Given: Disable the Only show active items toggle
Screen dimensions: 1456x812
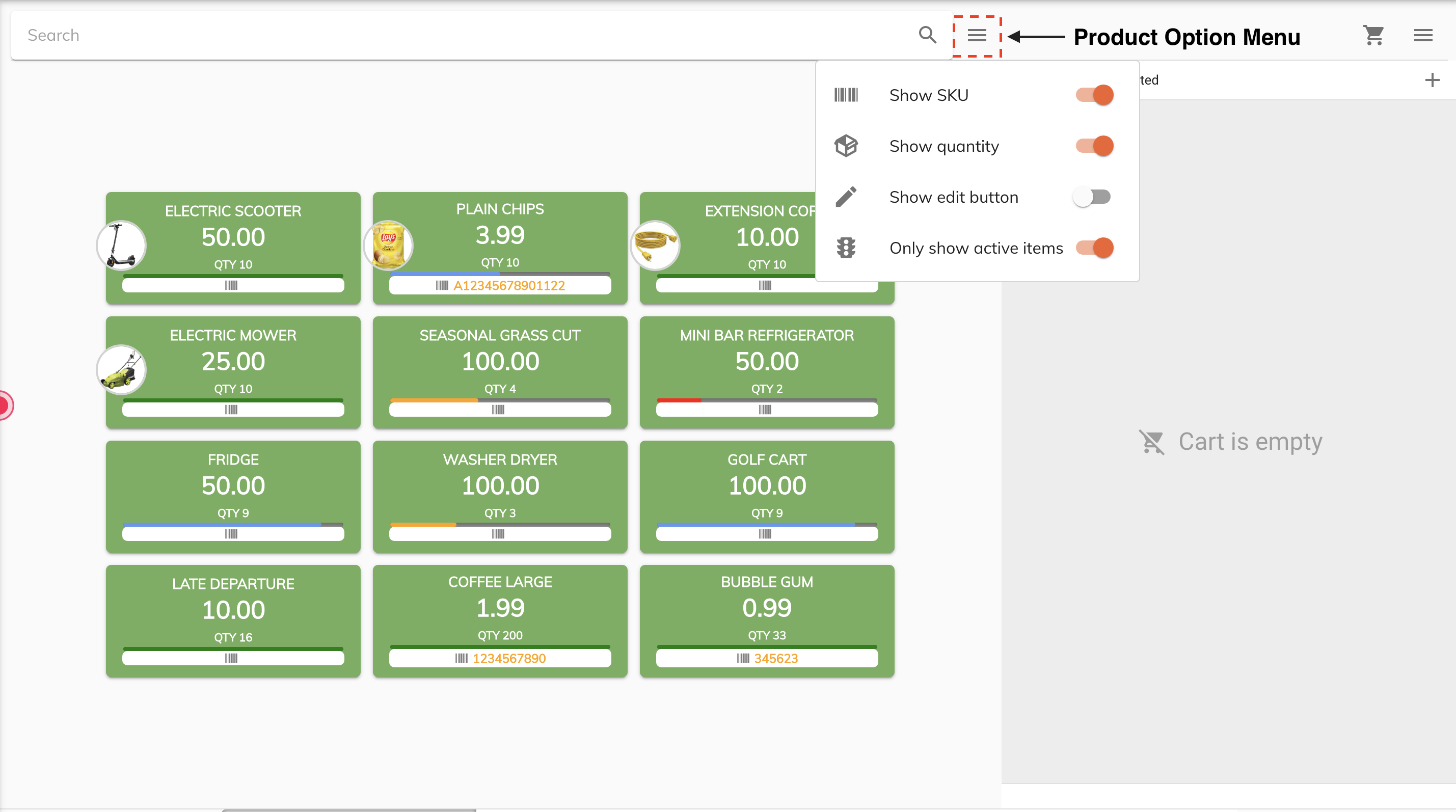Looking at the screenshot, I should click(x=1094, y=247).
